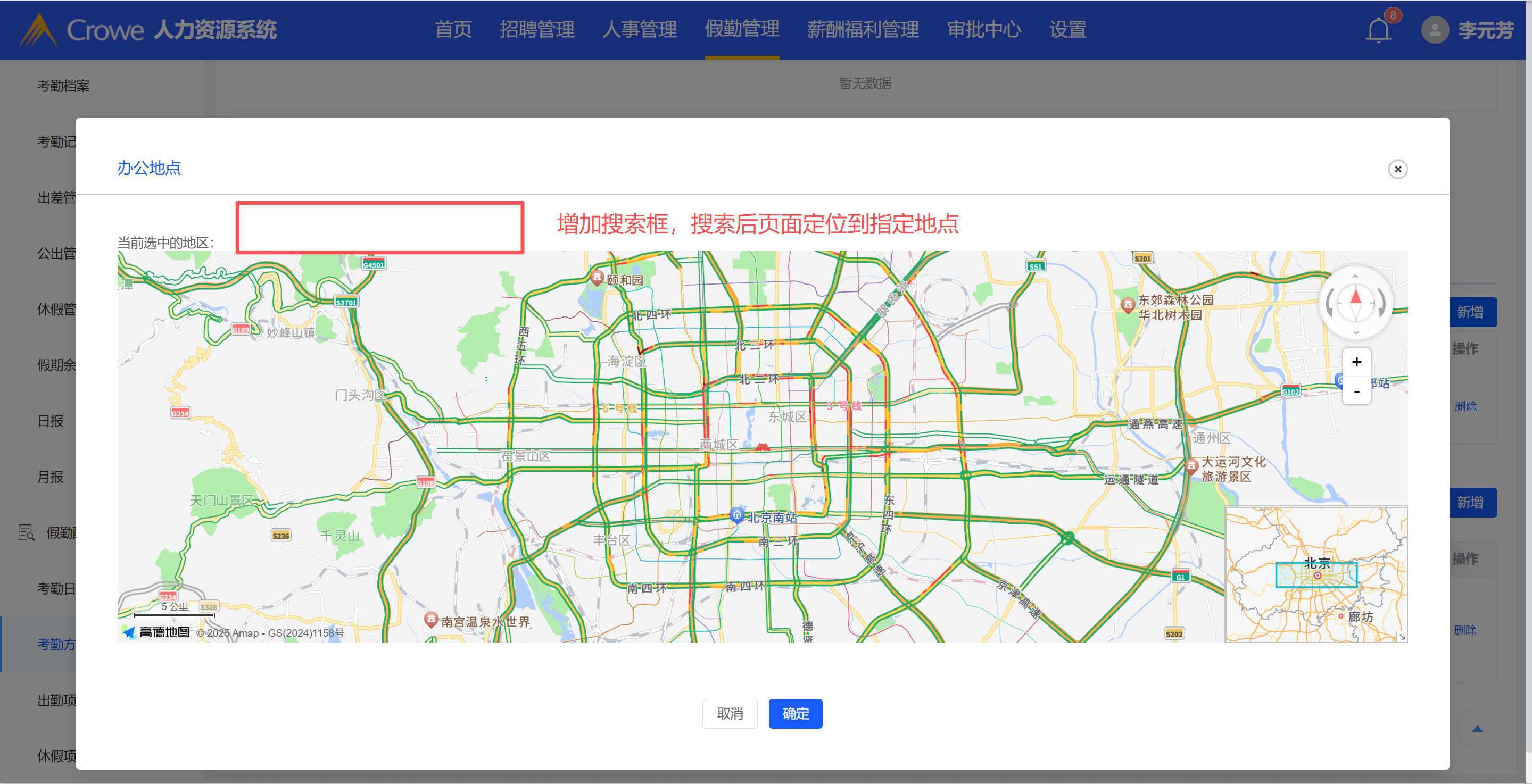Click the 高德地图 logo link
This screenshot has height=784, width=1532.
(x=156, y=632)
